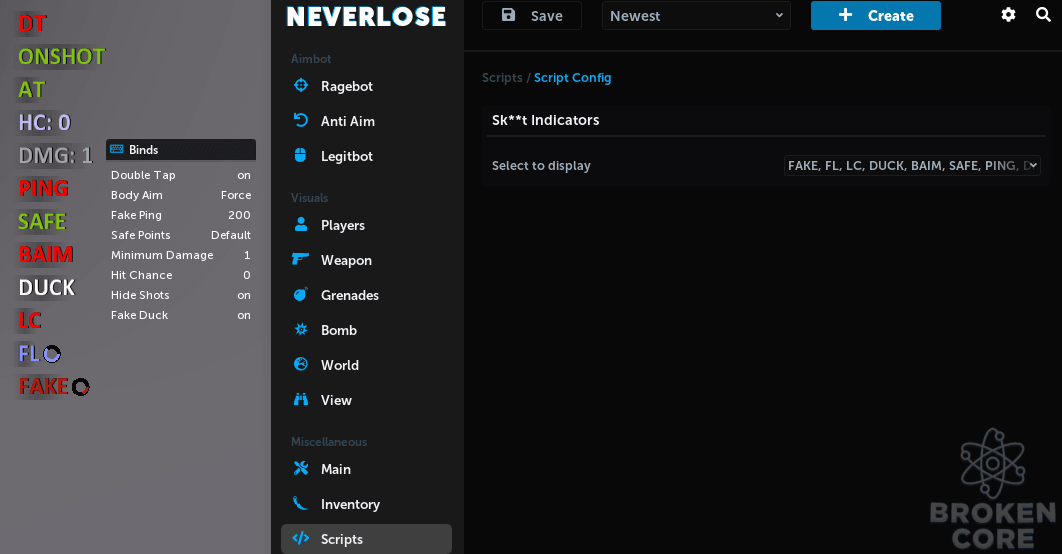Click the Binds panel header
This screenshot has width=1062, height=554.
coord(181,150)
